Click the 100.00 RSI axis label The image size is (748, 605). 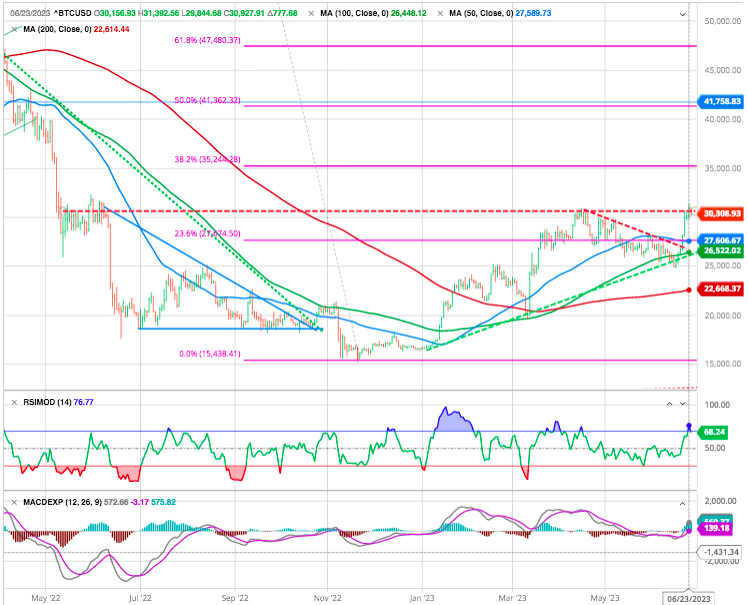(x=717, y=405)
